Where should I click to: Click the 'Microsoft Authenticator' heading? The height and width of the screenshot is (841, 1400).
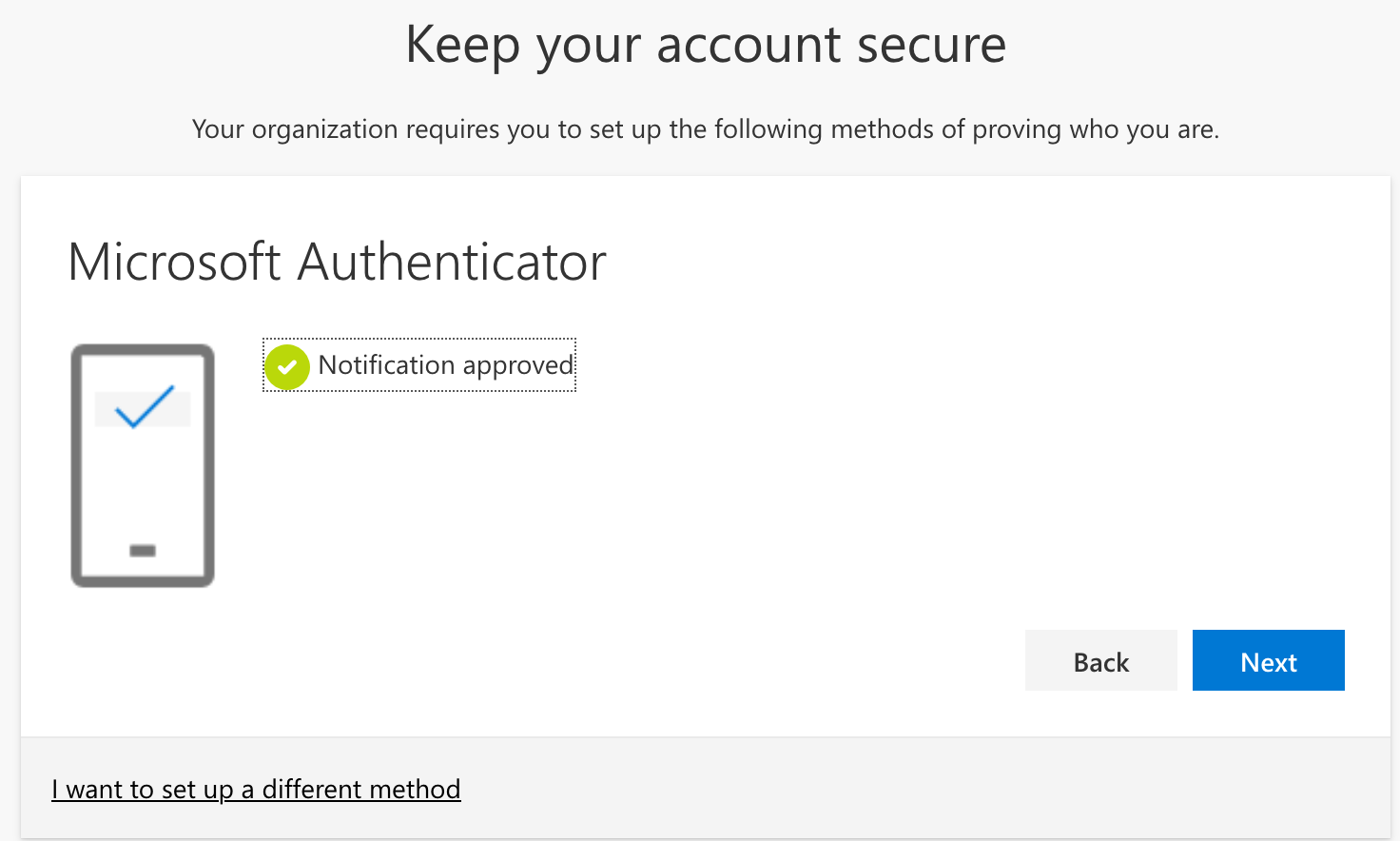pos(337,262)
